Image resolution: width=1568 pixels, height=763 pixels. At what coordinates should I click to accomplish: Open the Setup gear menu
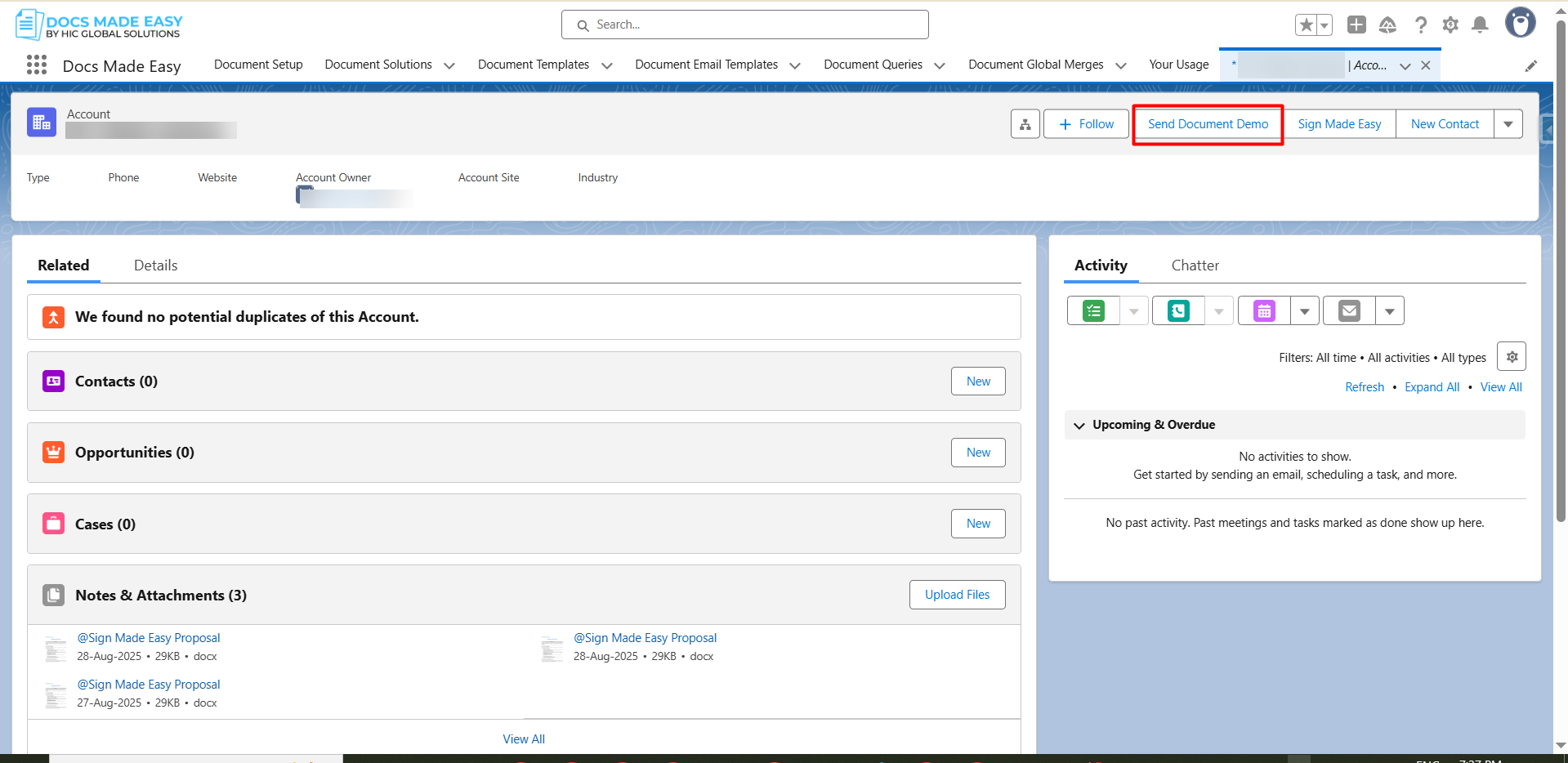[1450, 25]
